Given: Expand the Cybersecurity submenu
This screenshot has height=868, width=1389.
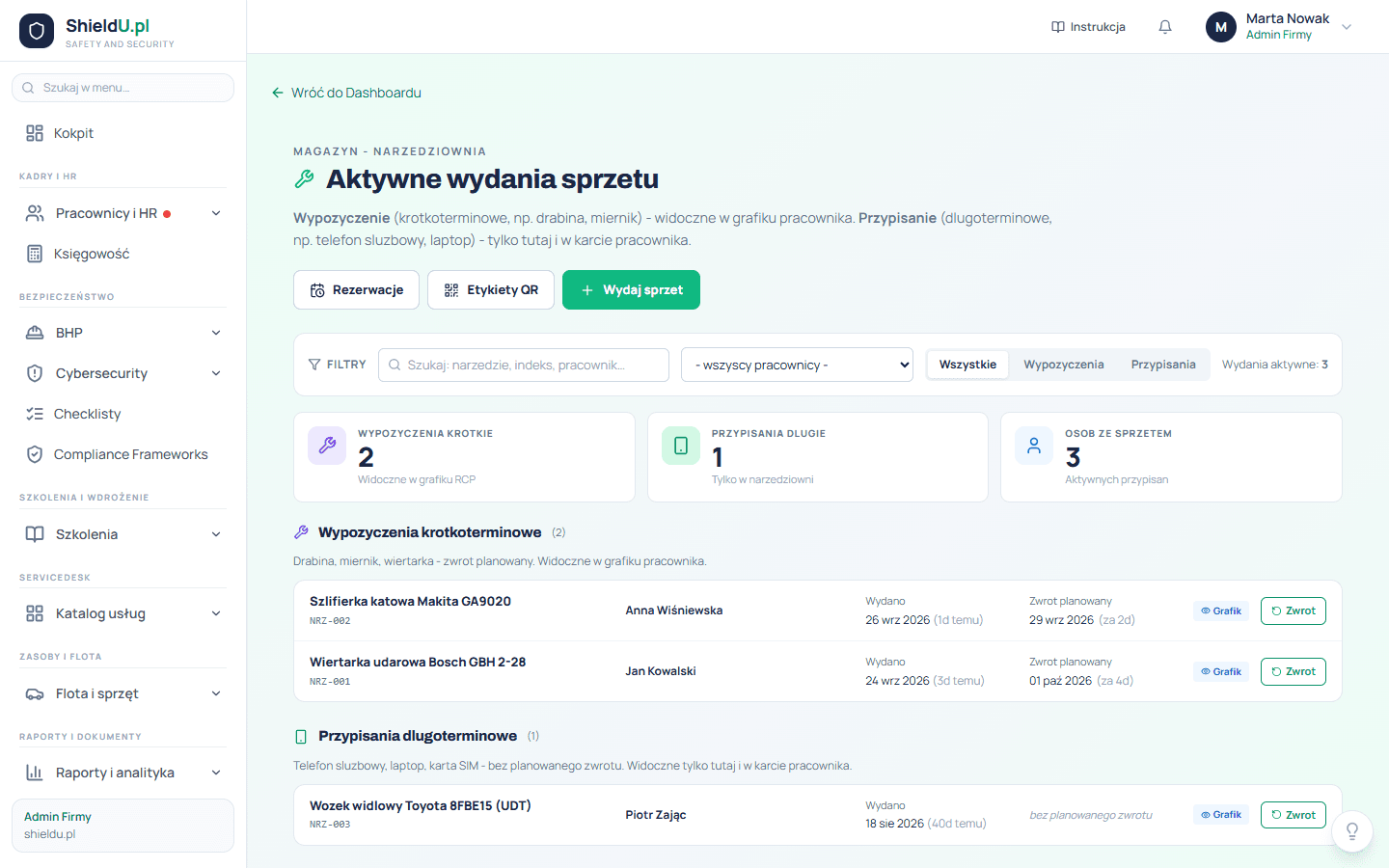Looking at the screenshot, I should coord(123,373).
